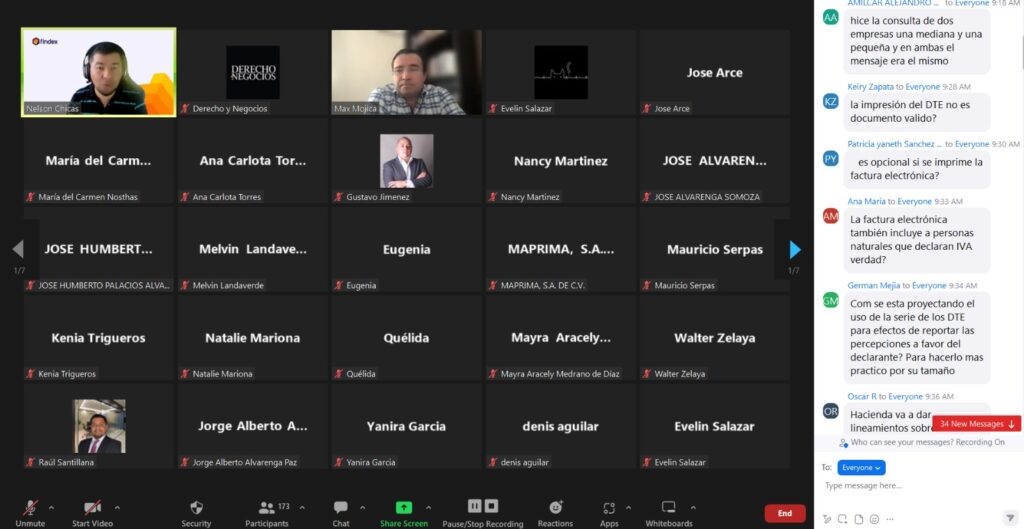Click the red End meeting button
The image size is (1024, 529).
tap(784, 513)
